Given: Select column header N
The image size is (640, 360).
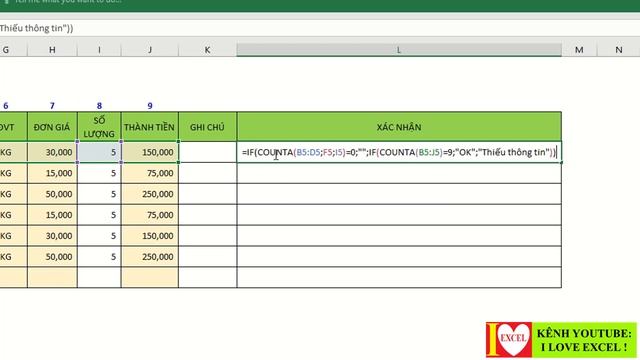Looking at the screenshot, I should (618, 50).
